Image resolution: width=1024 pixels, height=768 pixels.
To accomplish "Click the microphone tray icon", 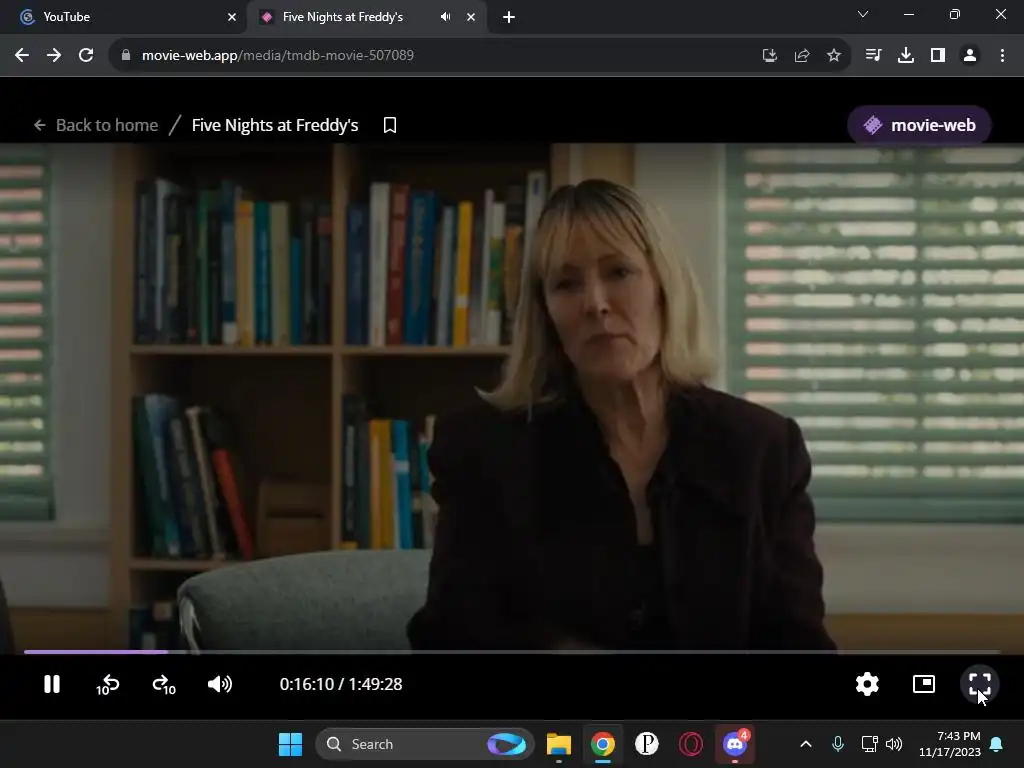I will (x=838, y=744).
